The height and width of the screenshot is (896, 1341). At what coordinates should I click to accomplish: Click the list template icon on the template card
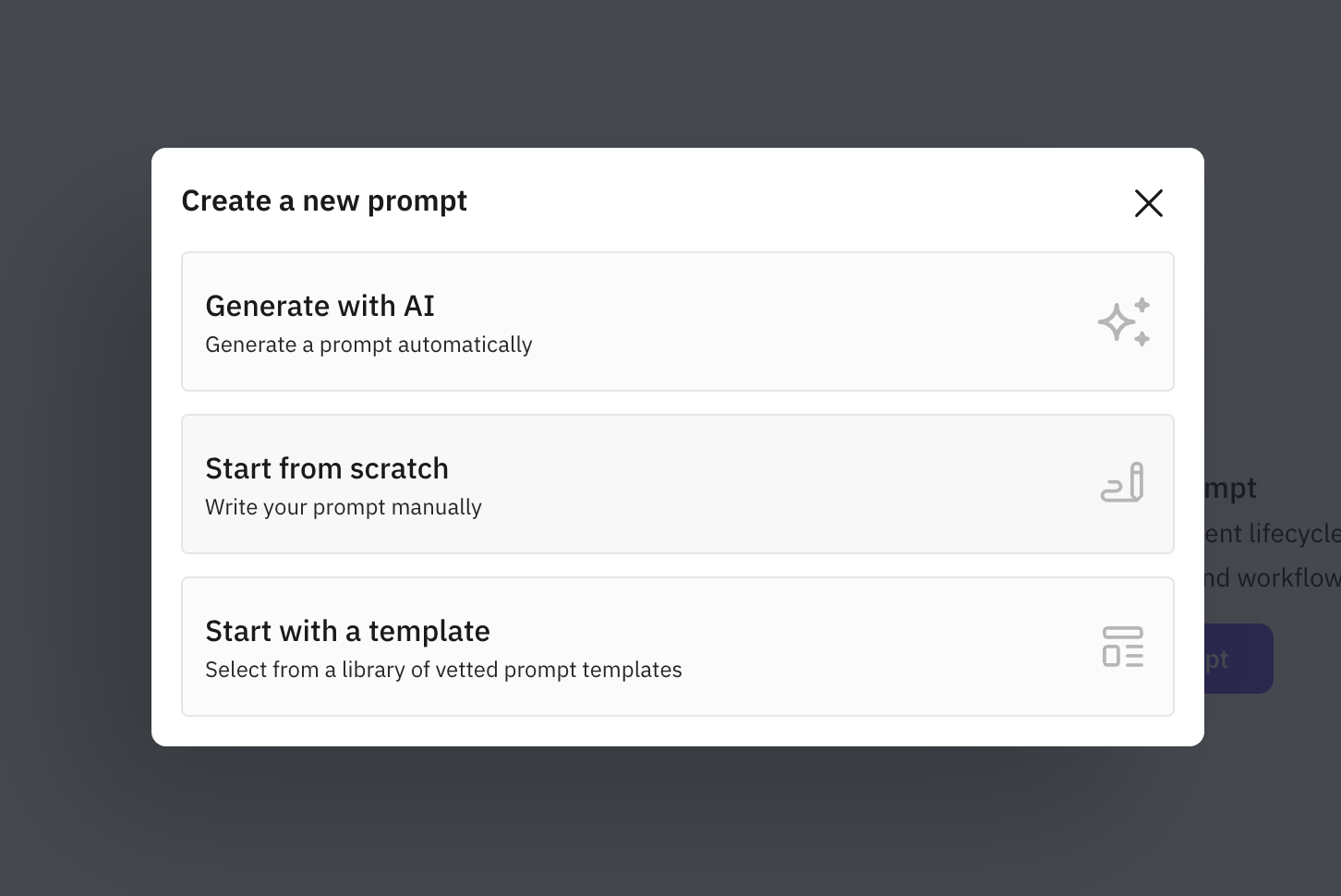(x=1123, y=648)
